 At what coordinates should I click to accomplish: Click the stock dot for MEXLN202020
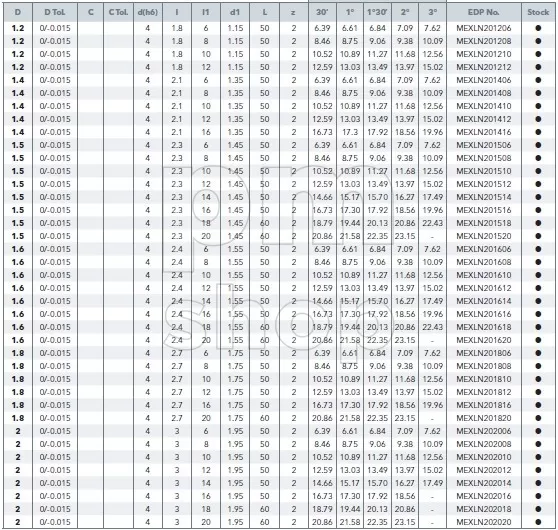pyautogui.click(x=538, y=522)
